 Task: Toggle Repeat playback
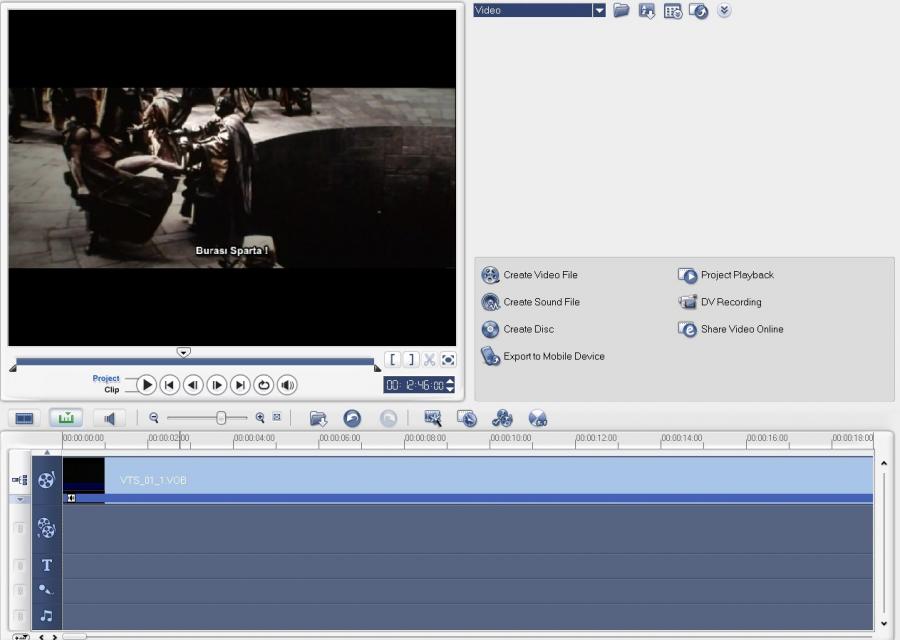263,385
